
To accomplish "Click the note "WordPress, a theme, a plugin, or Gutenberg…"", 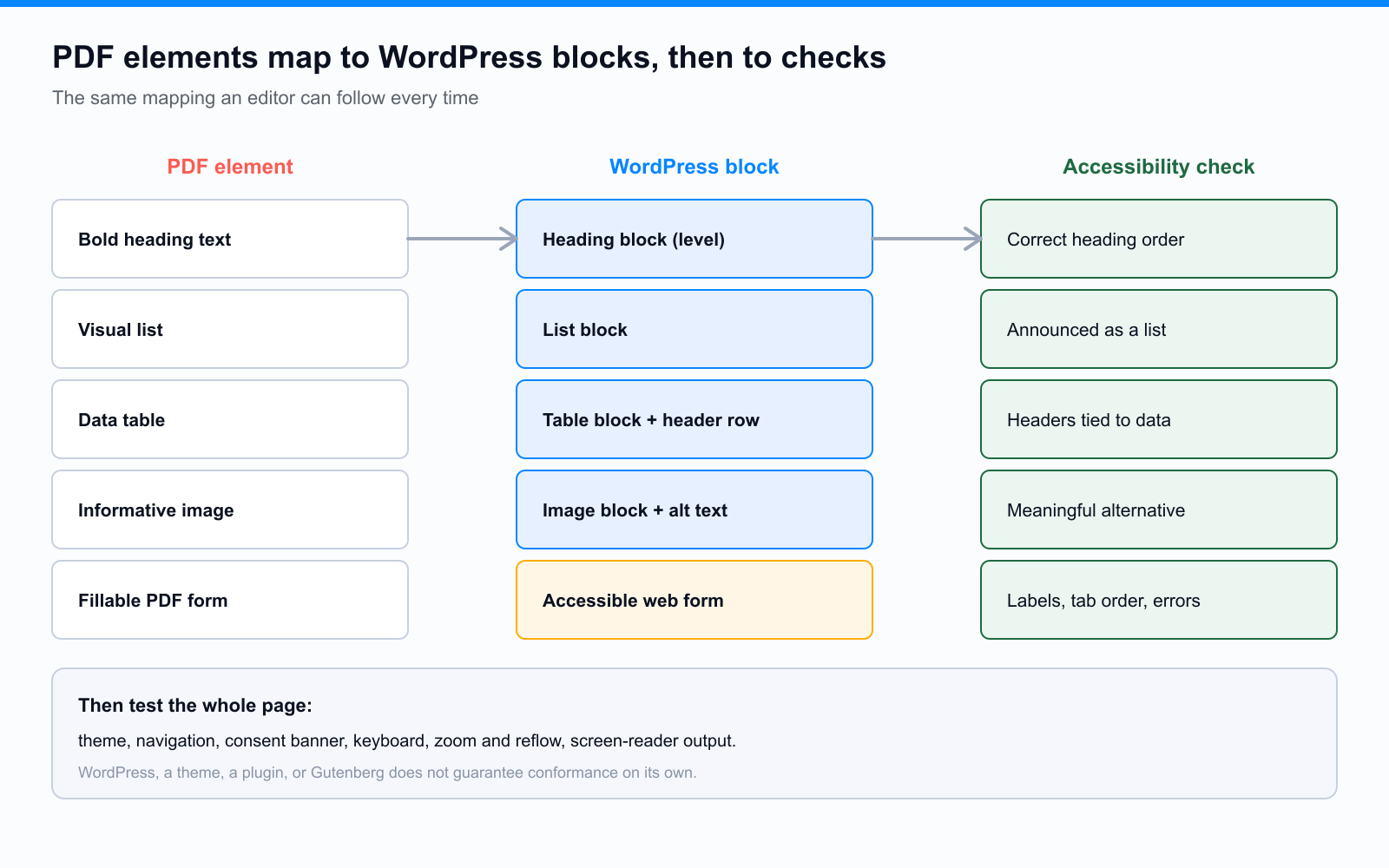I will click(387, 773).
